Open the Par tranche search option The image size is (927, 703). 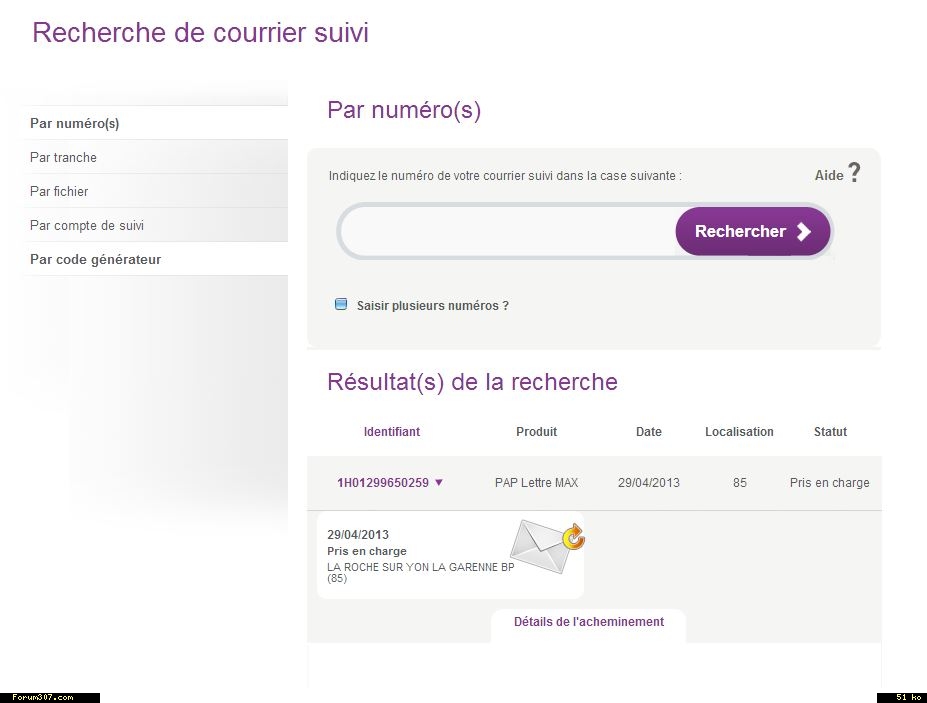click(x=64, y=157)
